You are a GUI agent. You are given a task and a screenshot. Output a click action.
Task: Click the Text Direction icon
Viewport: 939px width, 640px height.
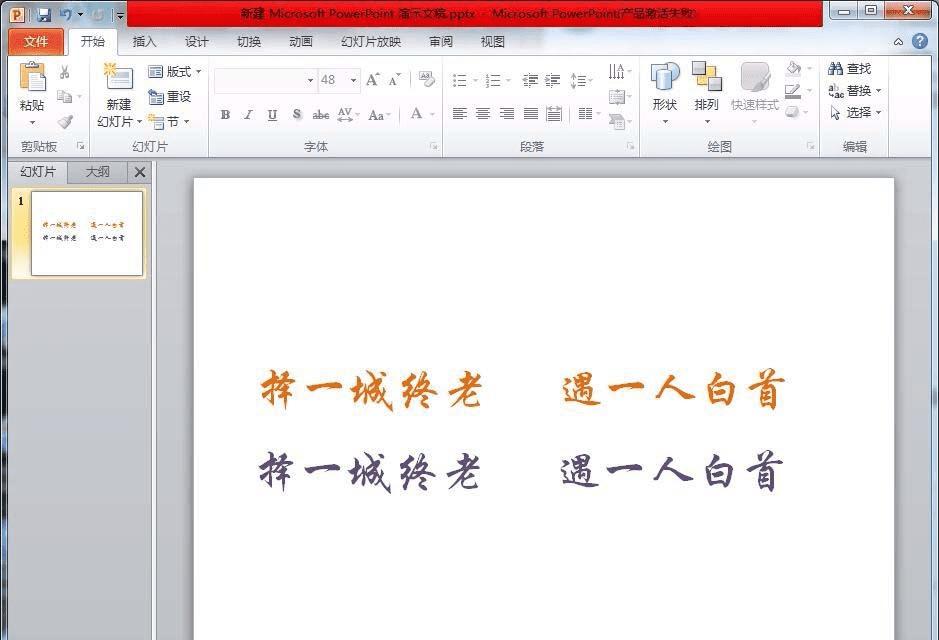pyautogui.click(x=616, y=71)
